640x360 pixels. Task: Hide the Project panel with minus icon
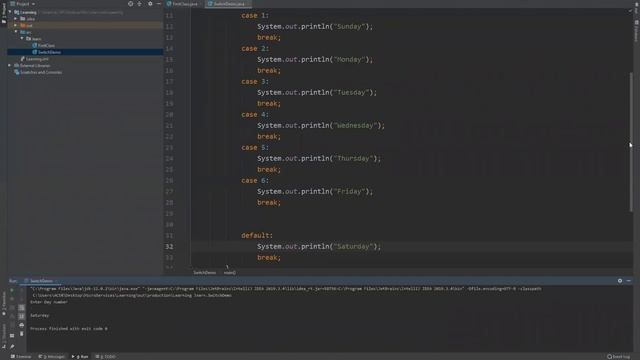coord(158,4)
